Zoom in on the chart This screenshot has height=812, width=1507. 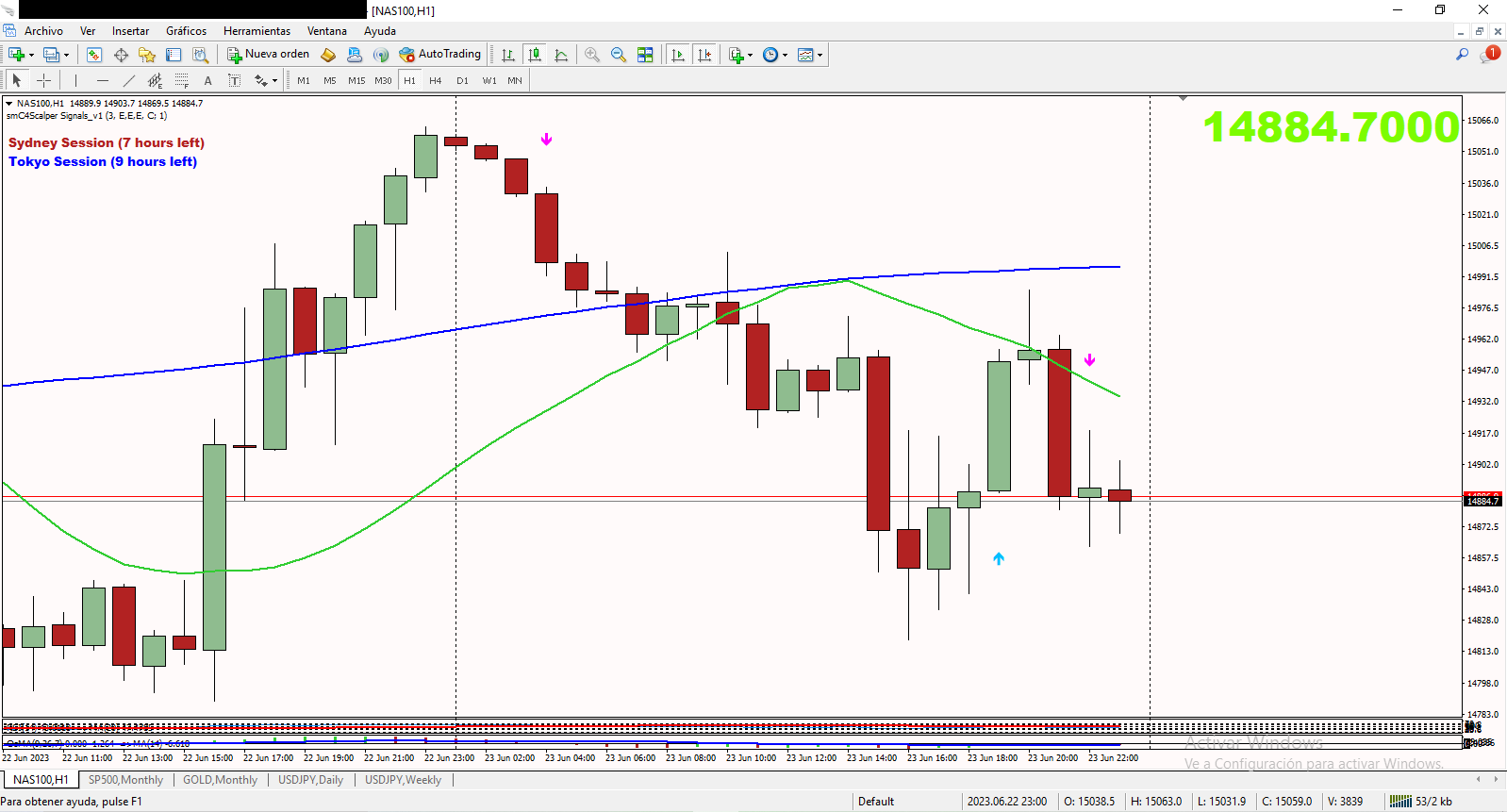(x=592, y=55)
